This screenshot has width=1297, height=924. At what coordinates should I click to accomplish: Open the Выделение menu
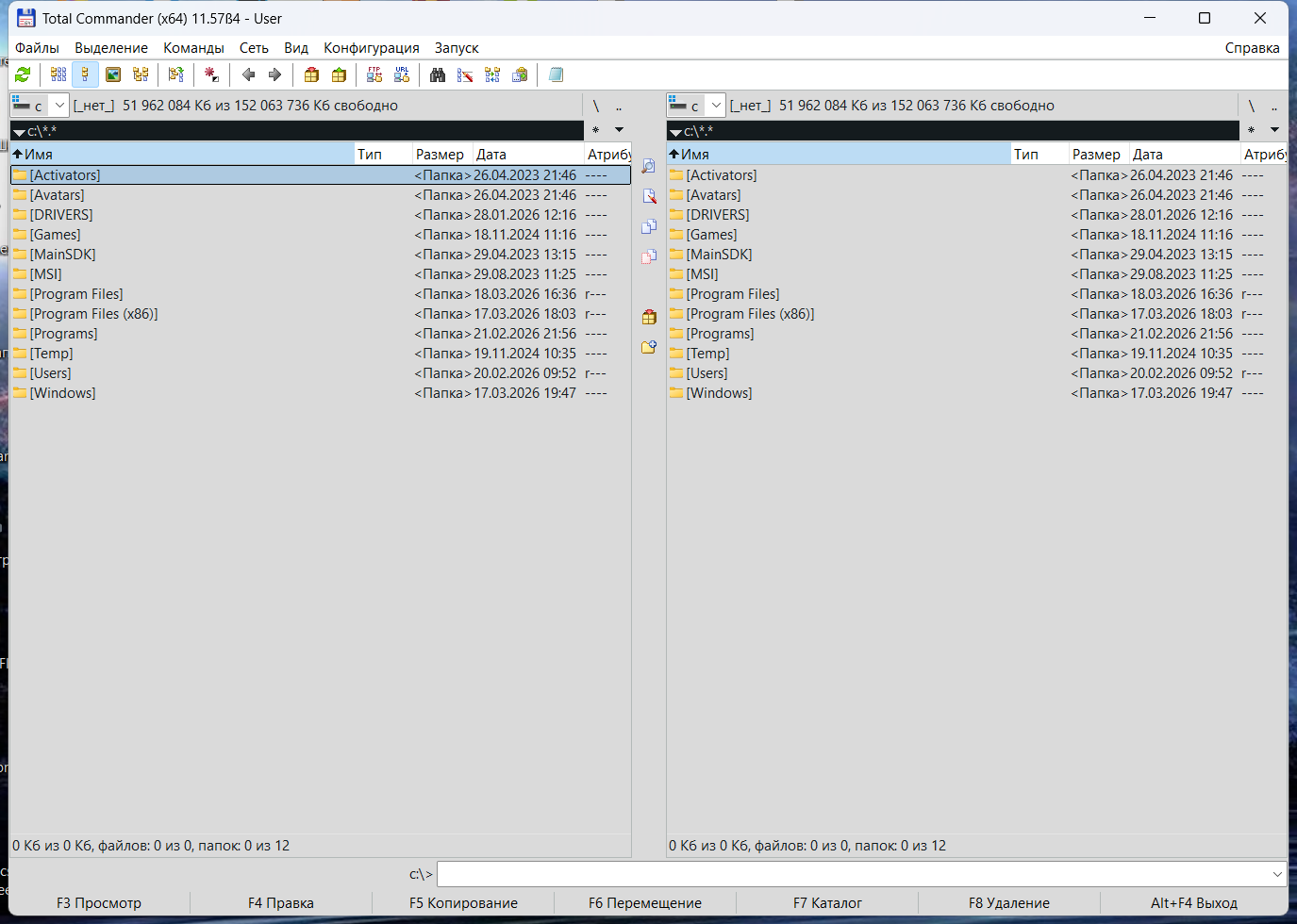click(111, 48)
